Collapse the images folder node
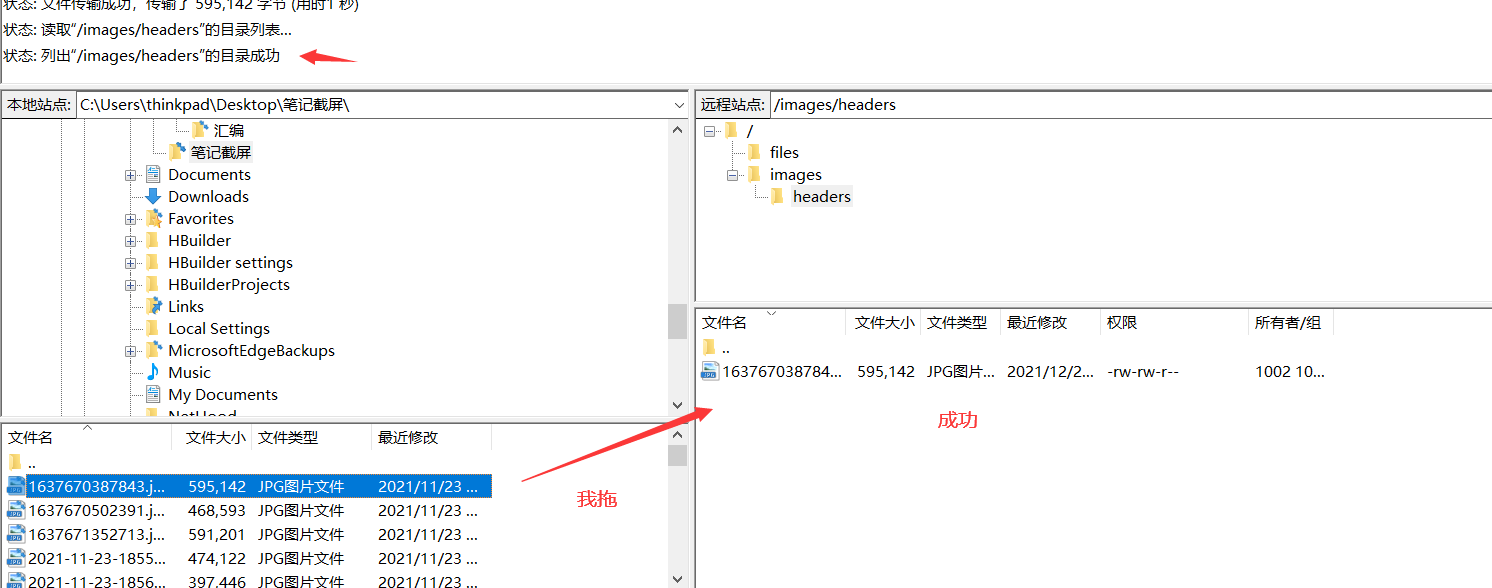Screen dimensions: 1492x588 (733, 174)
